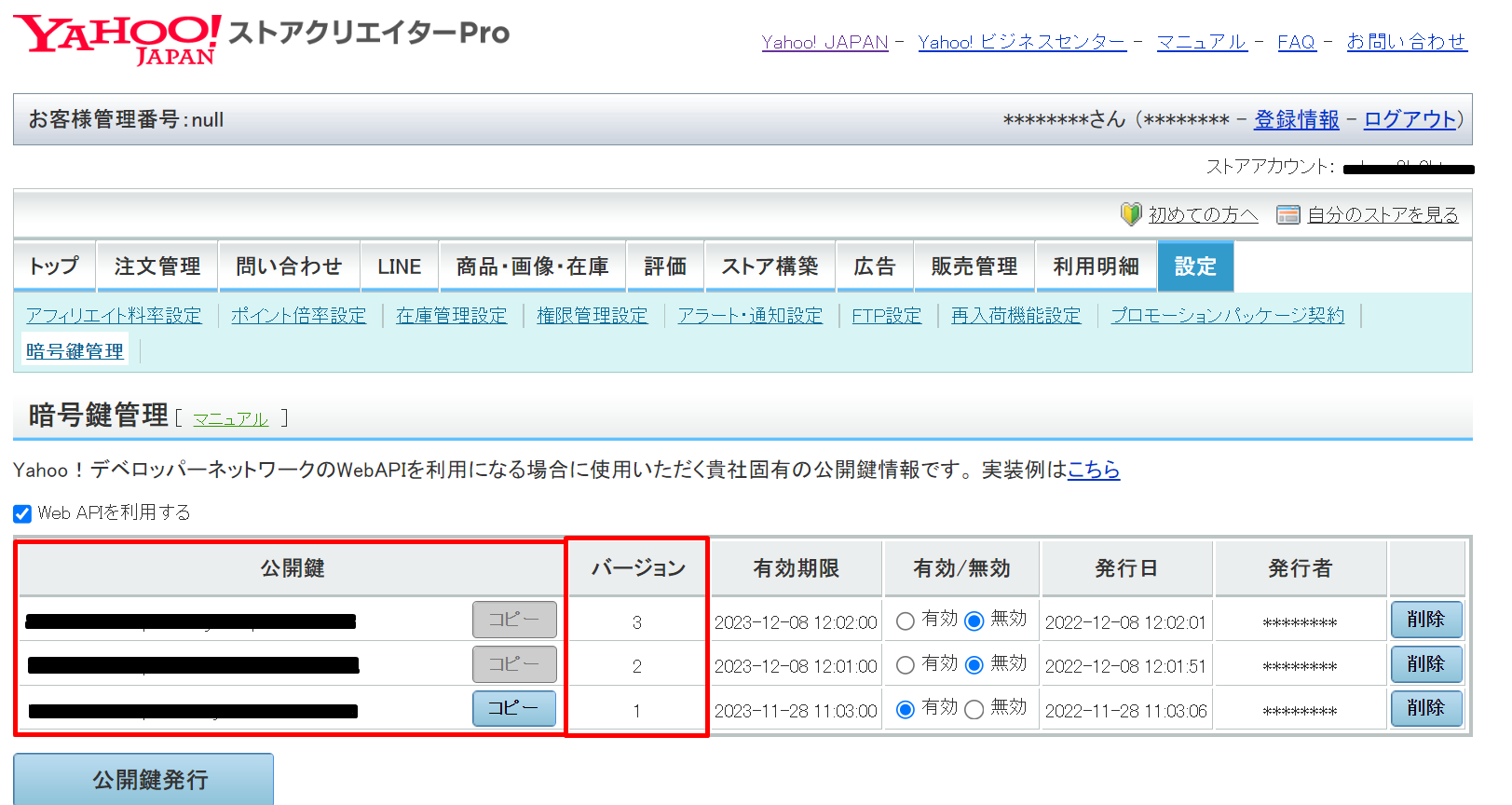1512x805 pixels.
Task: Set version 1 key to 有効
Action: pyautogui.click(x=905, y=710)
